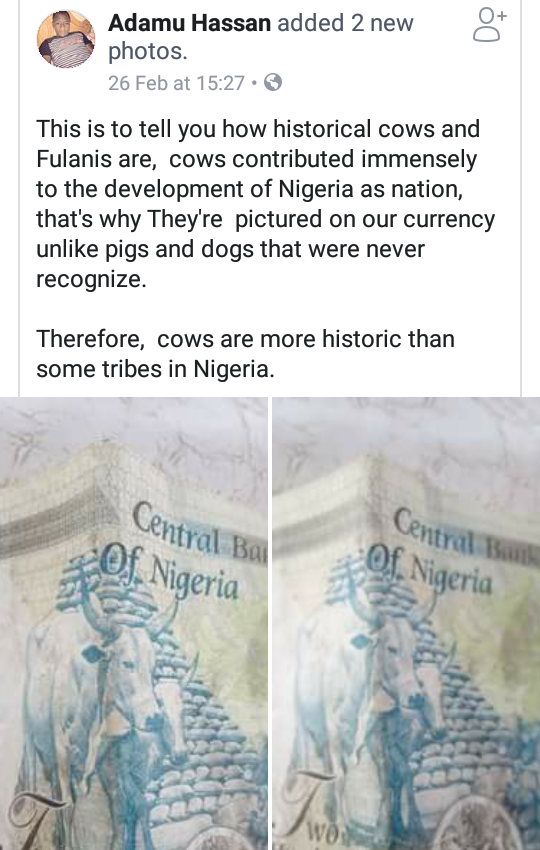Tap the word 'recognize.' in the post

pos(91,279)
